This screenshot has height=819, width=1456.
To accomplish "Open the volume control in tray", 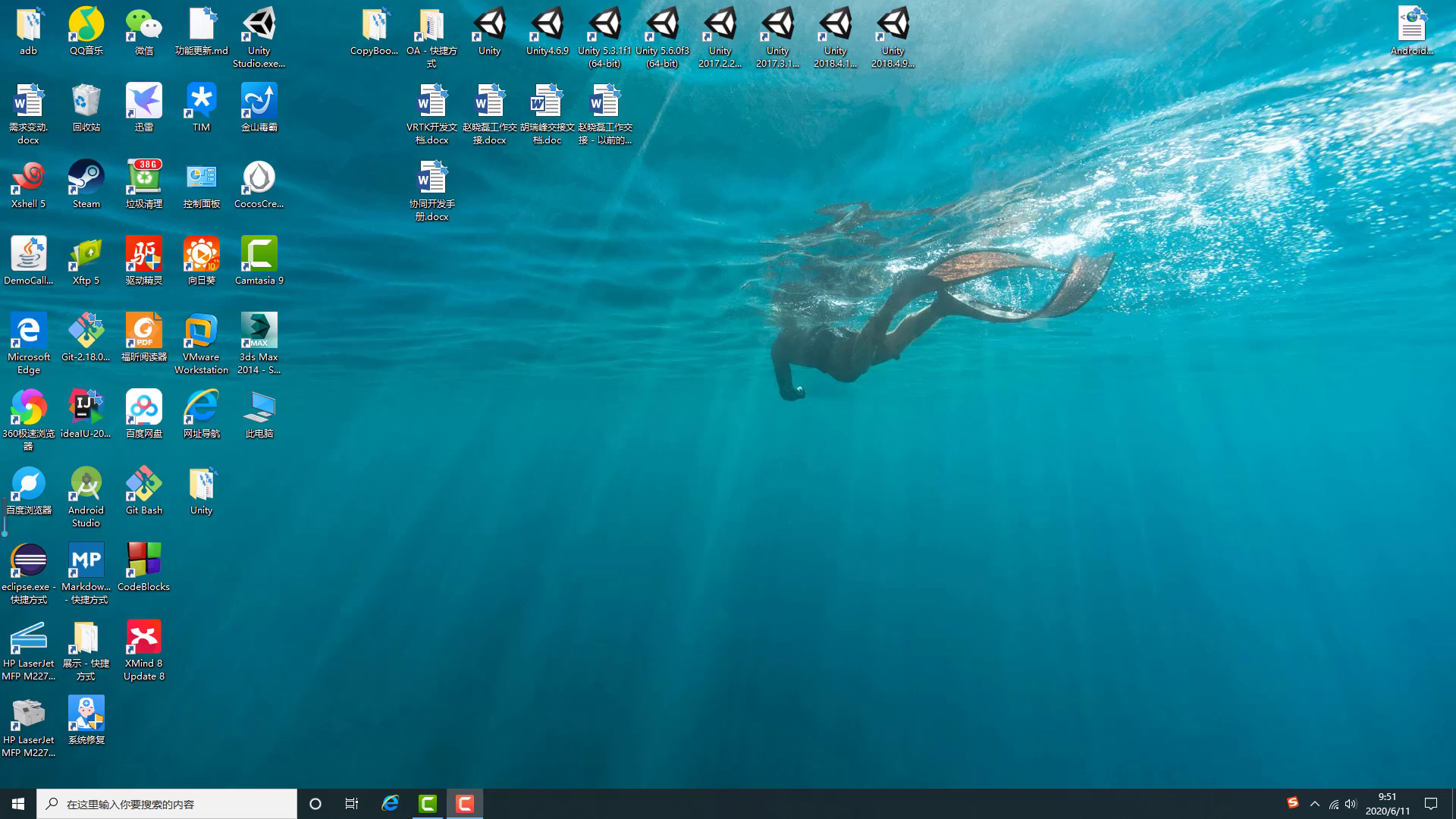I will click(x=1351, y=804).
